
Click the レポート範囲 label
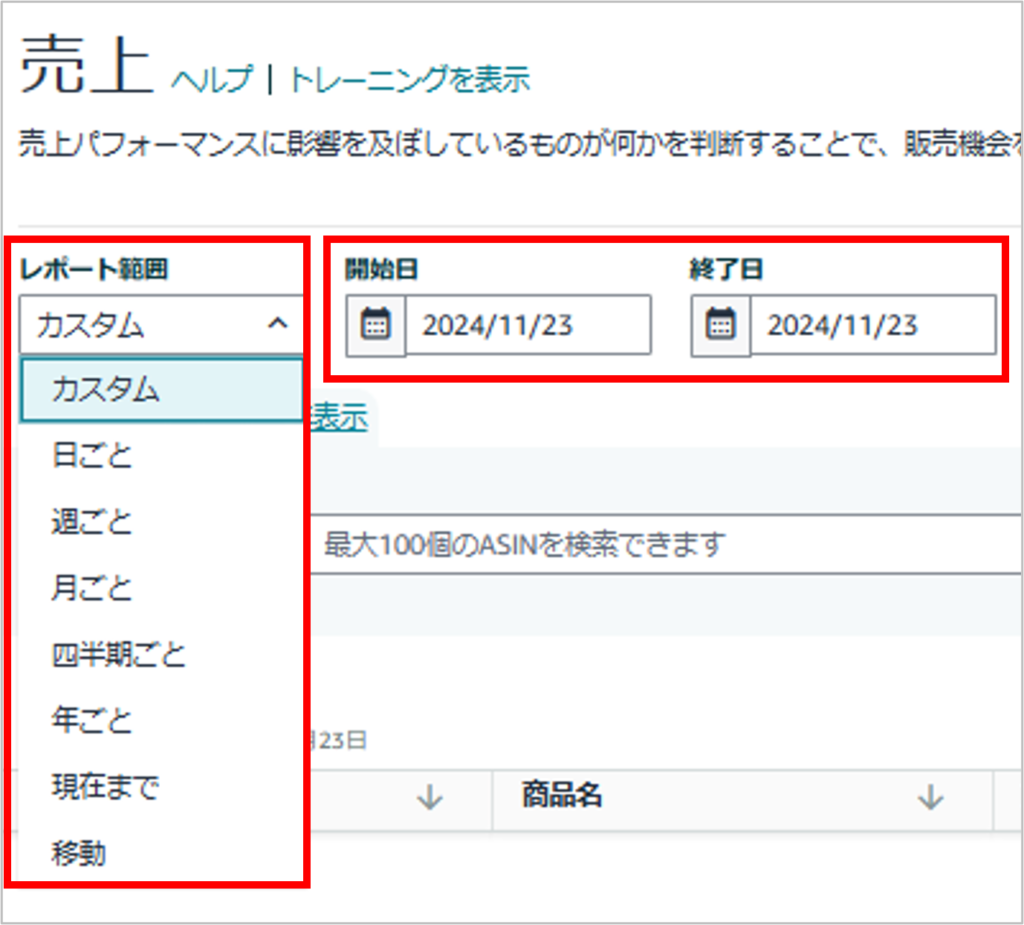point(94,268)
